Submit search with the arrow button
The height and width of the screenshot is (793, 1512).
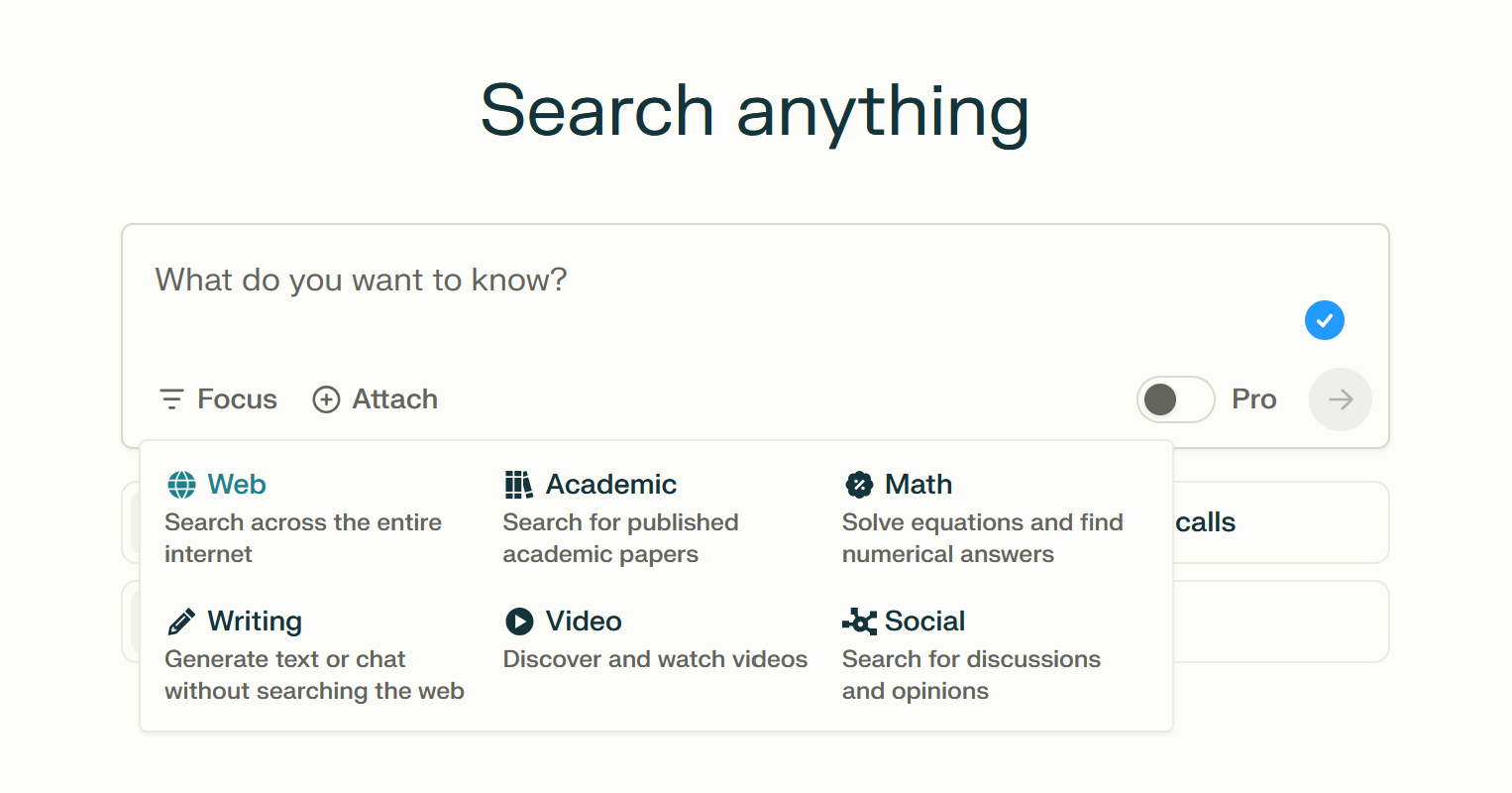click(x=1341, y=399)
